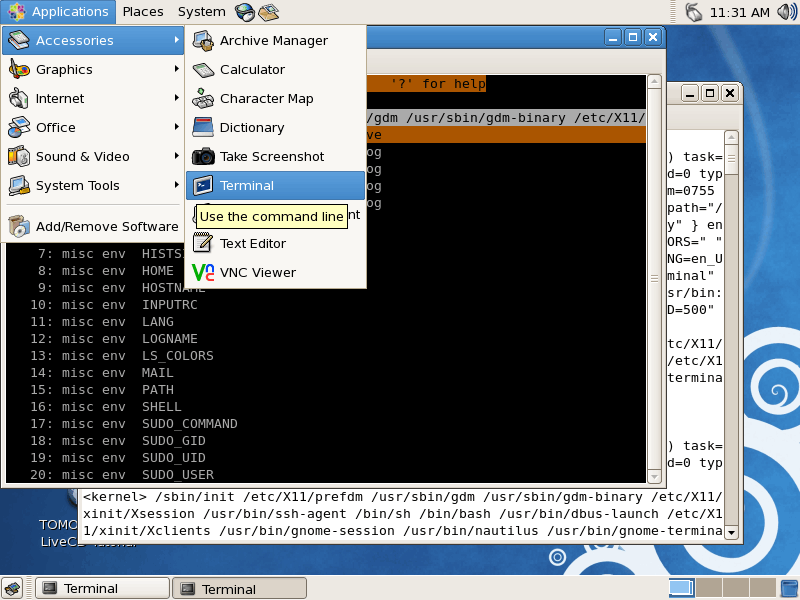The height and width of the screenshot is (600, 800).
Task: Click the Calculator icon
Action: pyautogui.click(x=203, y=69)
